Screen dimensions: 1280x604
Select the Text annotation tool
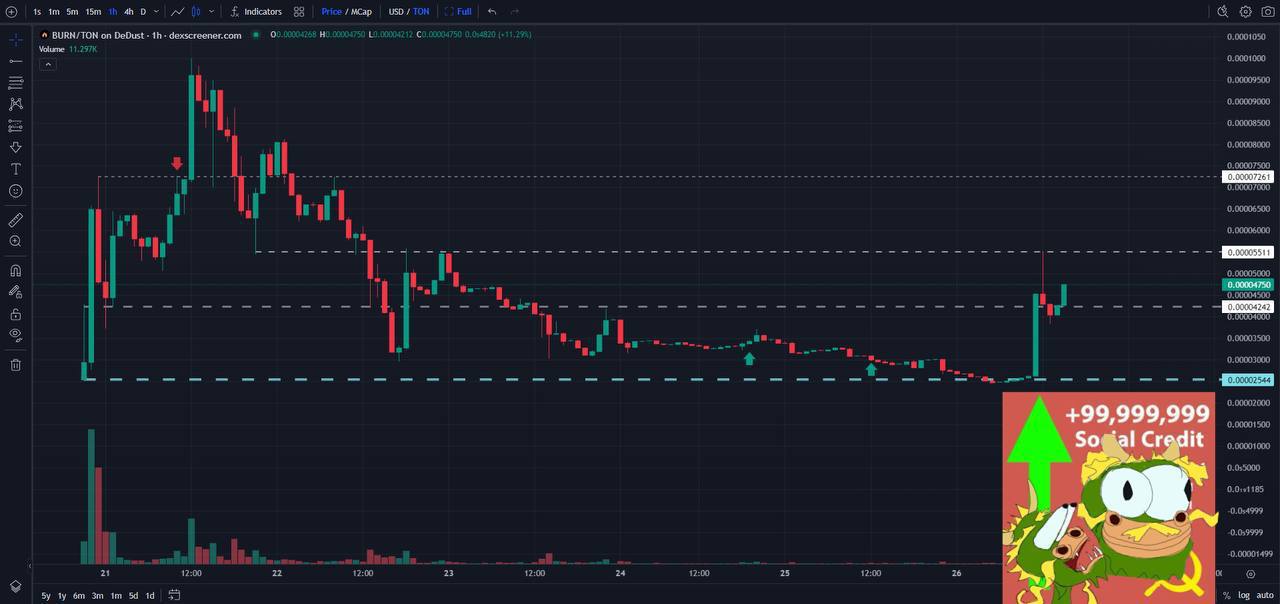tap(15, 169)
